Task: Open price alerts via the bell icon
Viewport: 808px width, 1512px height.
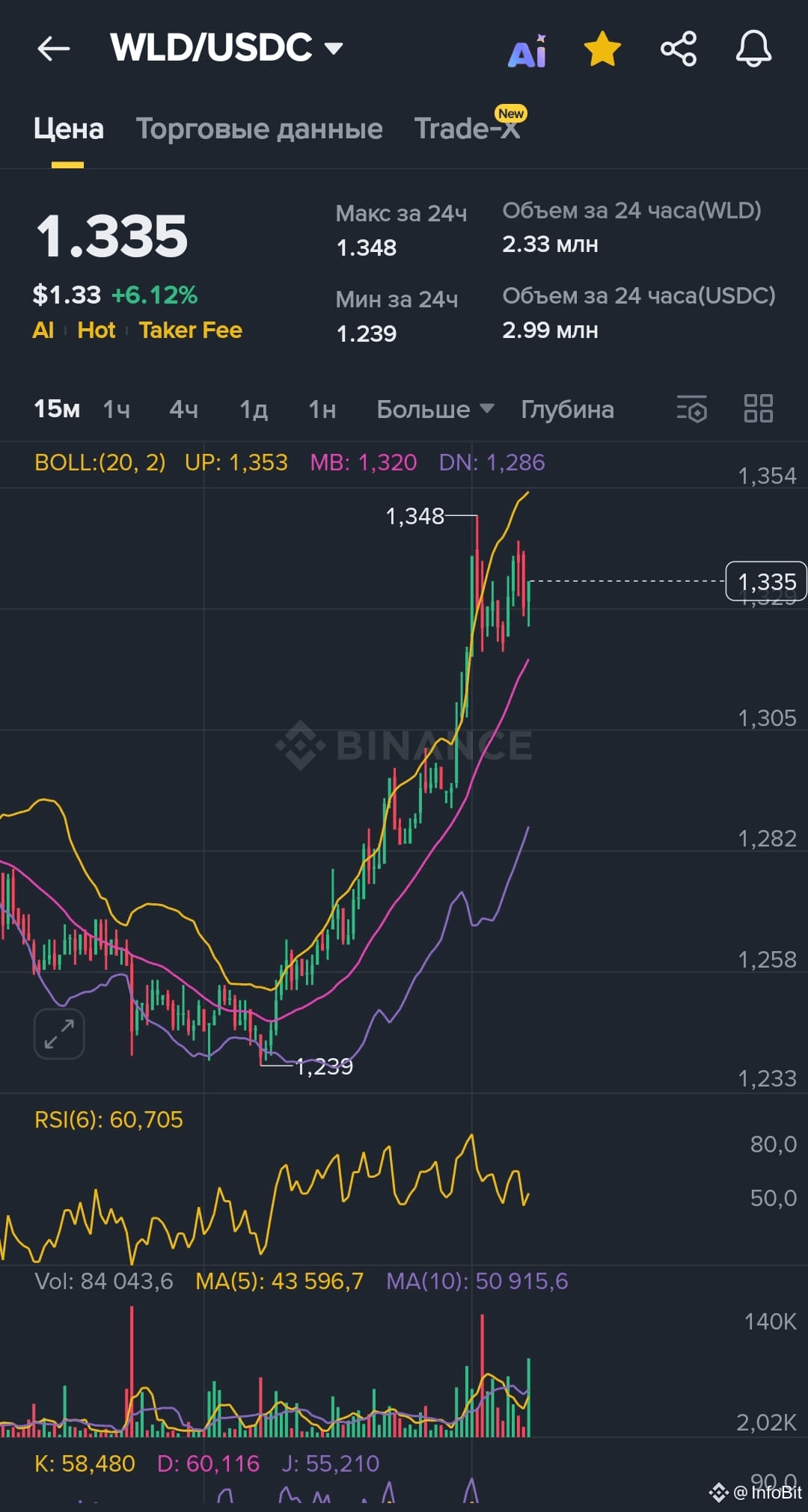Action: (753, 49)
